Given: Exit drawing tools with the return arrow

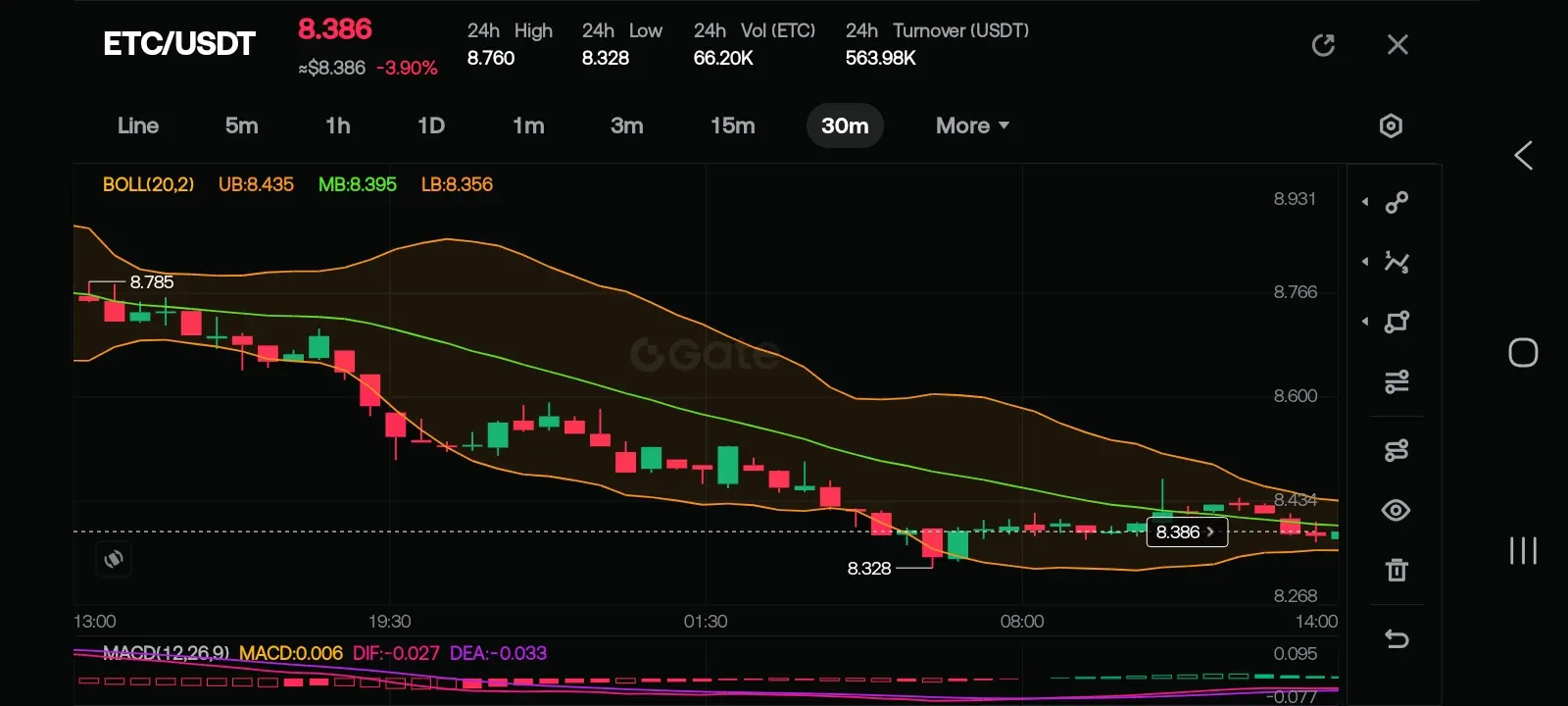Looking at the screenshot, I should point(1396,639).
